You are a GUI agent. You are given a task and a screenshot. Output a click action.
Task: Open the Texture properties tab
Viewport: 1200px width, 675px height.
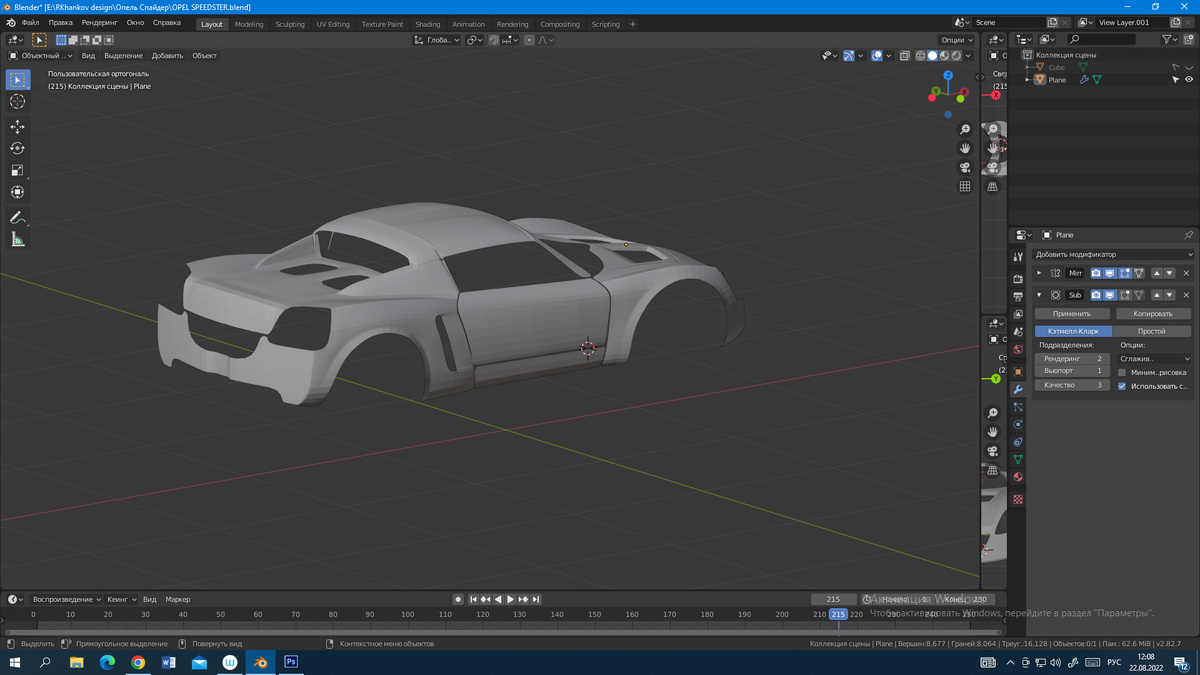[1018, 499]
